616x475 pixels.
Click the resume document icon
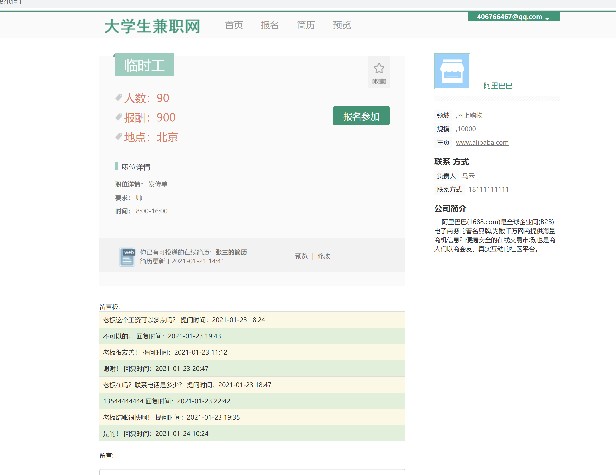(x=127, y=256)
